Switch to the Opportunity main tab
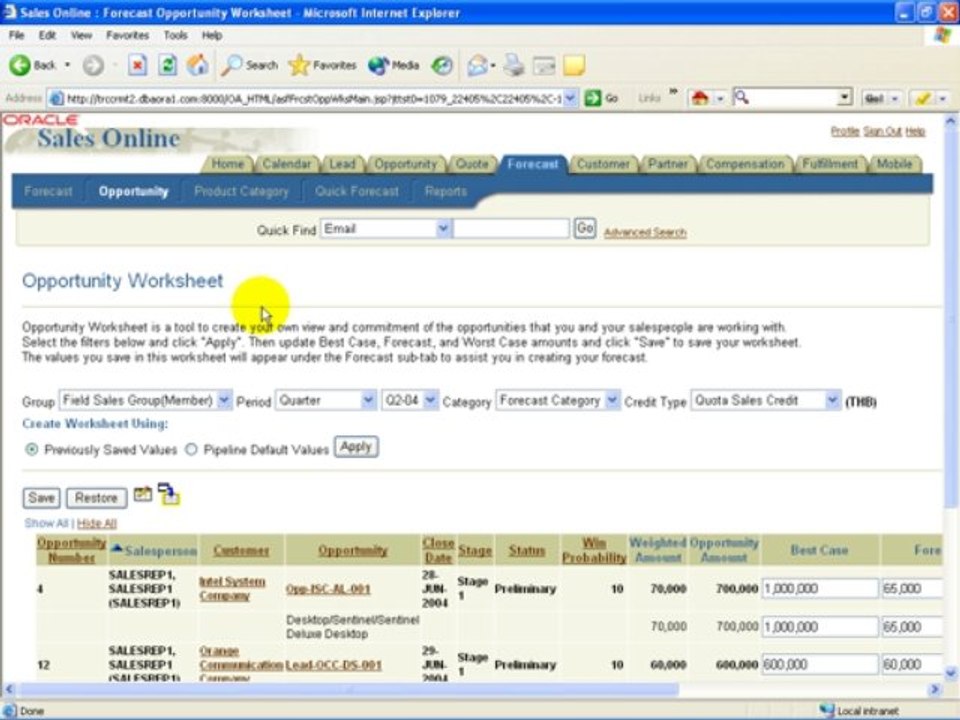This screenshot has height=720, width=960. point(405,164)
